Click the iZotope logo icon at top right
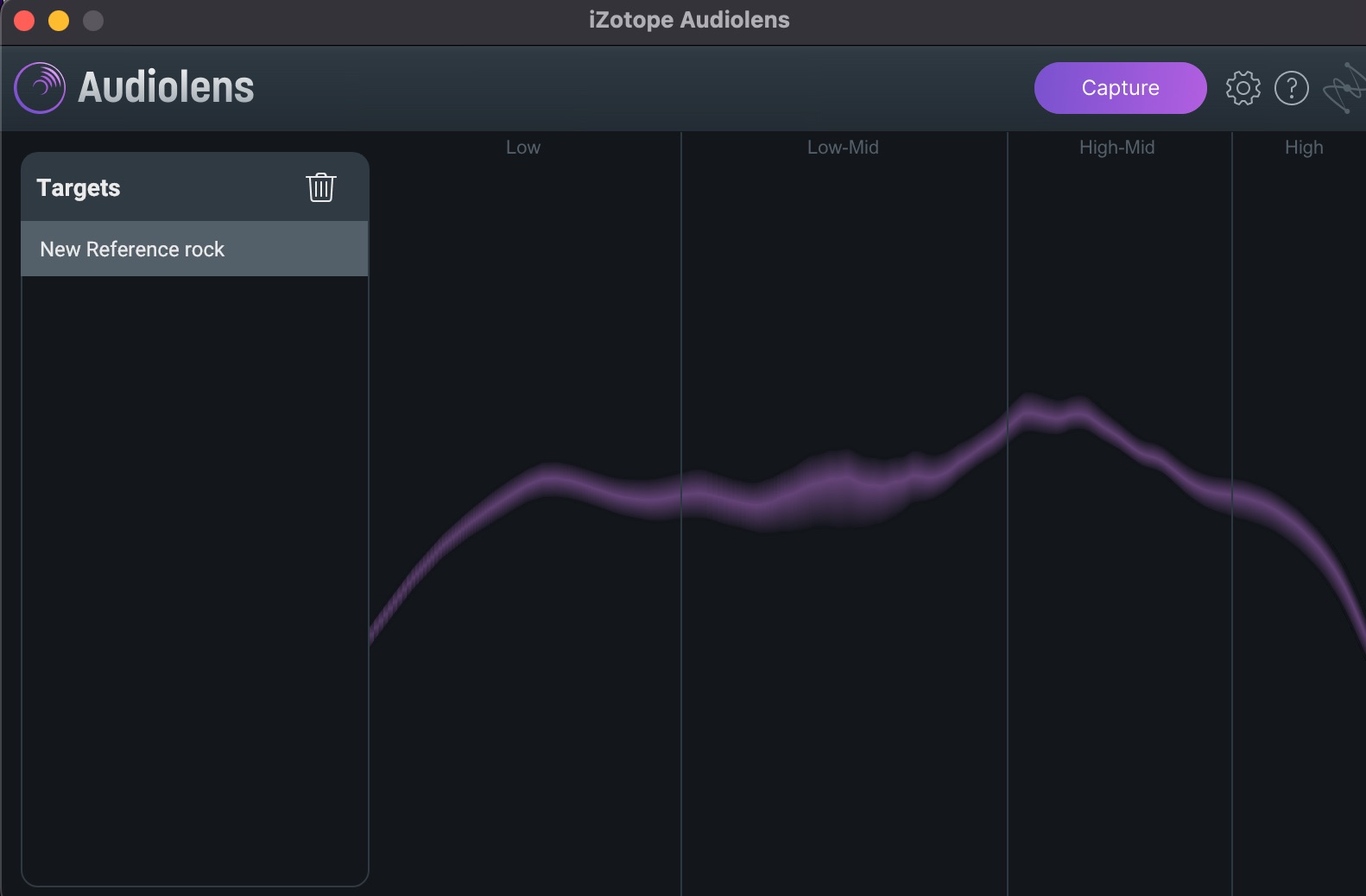Image resolution: width=1366 pixels, height=896 pixels. click(1345, 88)
